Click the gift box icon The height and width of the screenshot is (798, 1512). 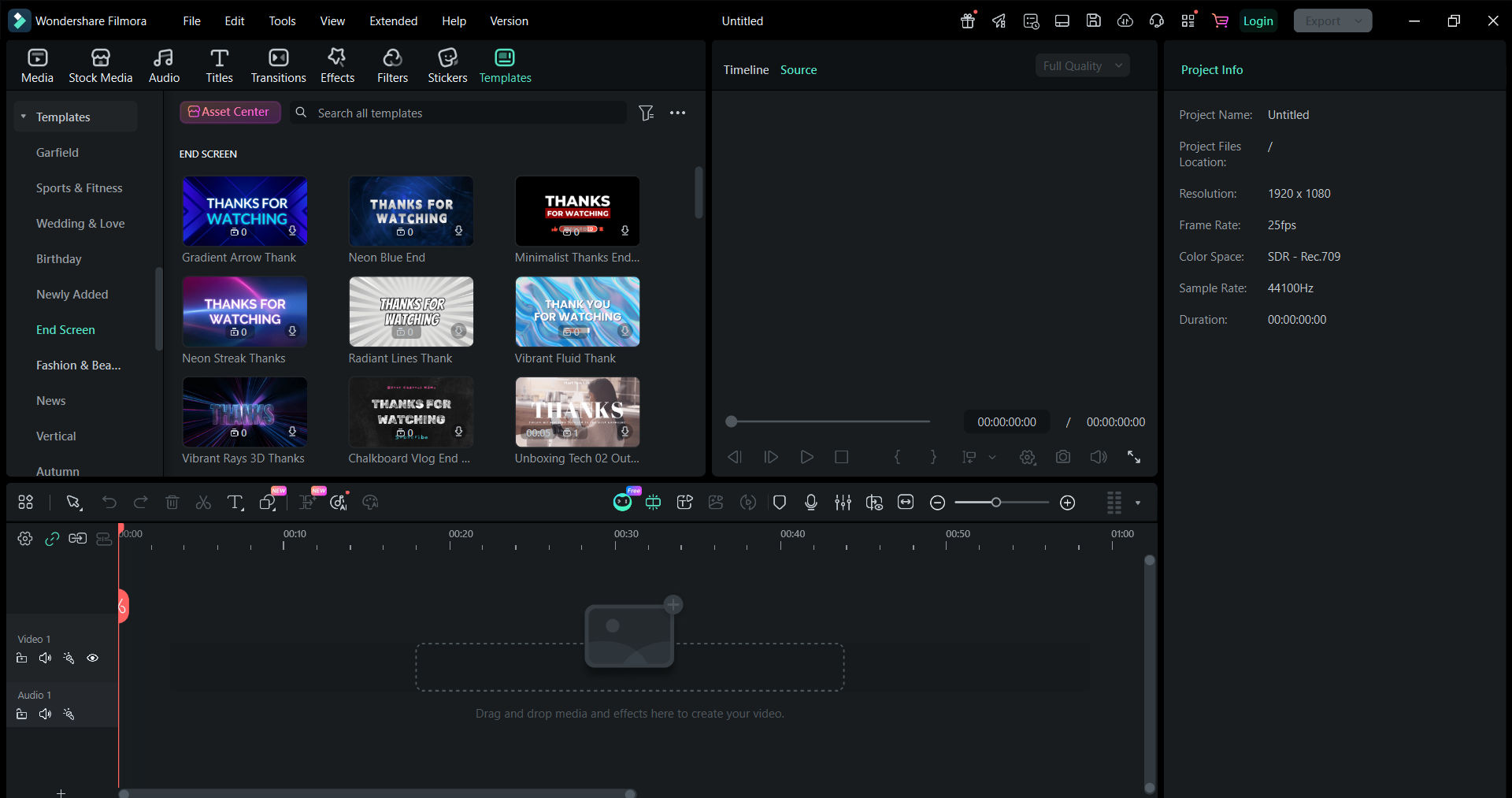[x=968, y=20]
